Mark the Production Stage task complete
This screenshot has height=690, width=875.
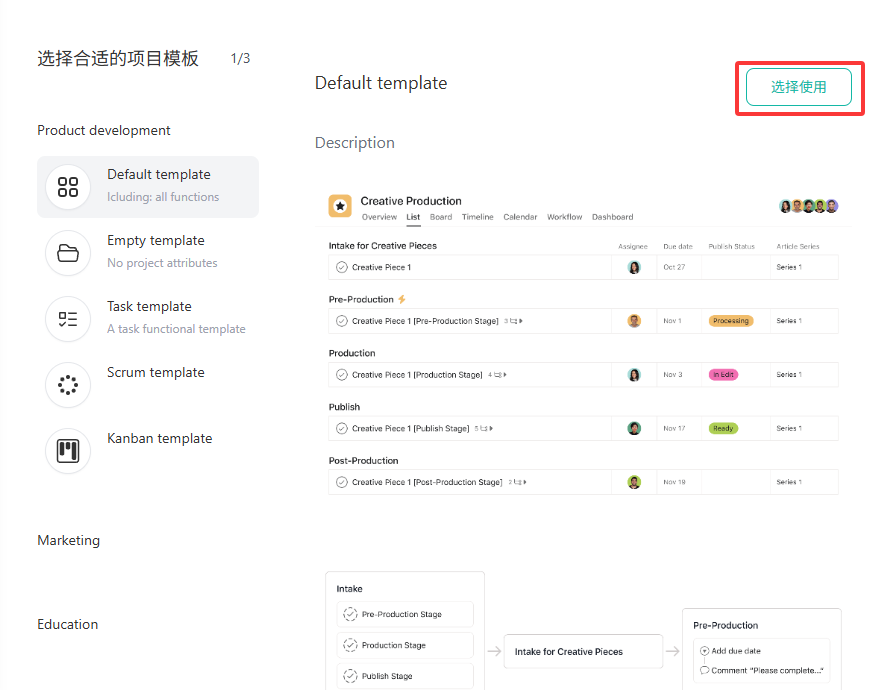point(342,375)
